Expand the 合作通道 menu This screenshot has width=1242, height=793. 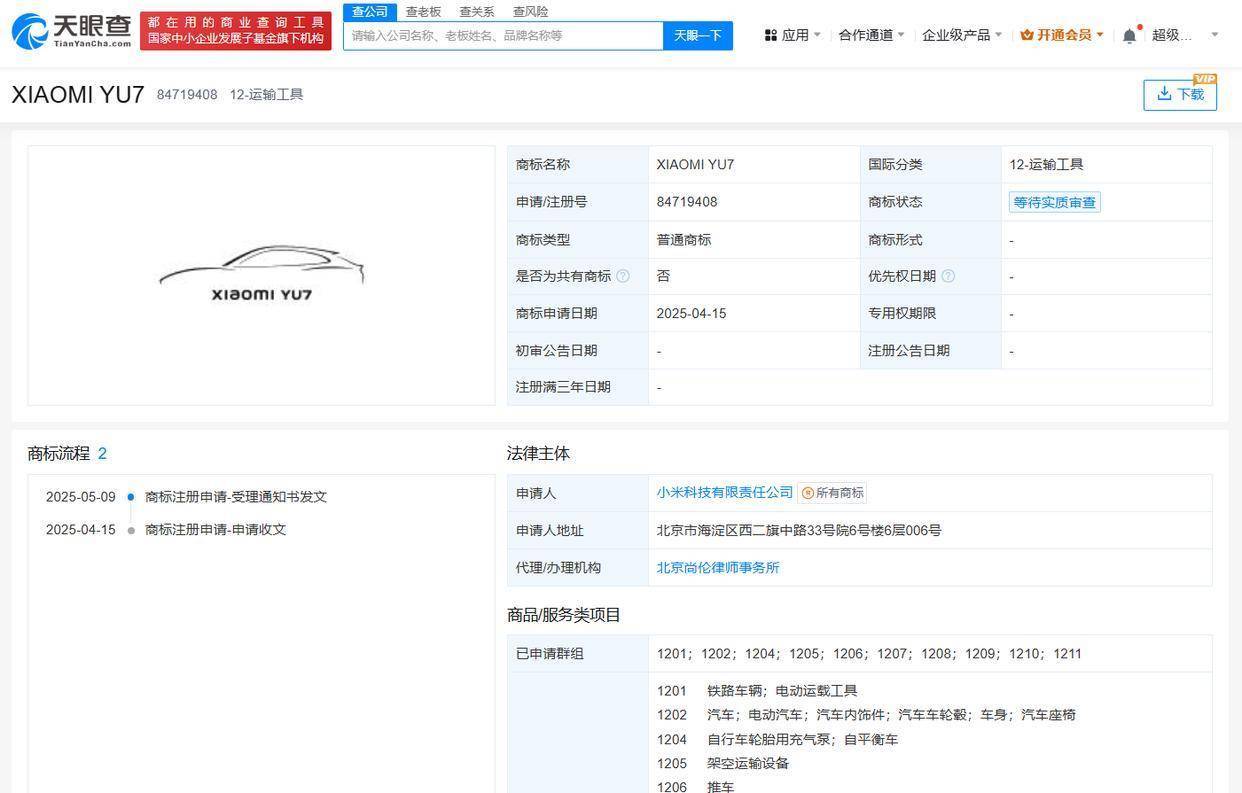[871, 35]
